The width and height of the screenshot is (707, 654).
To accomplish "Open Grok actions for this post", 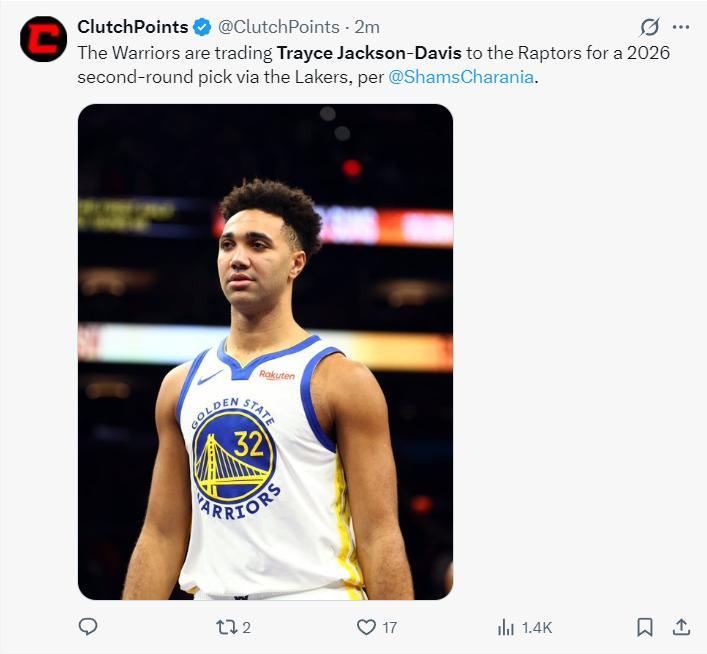I will tap(649, 27).
